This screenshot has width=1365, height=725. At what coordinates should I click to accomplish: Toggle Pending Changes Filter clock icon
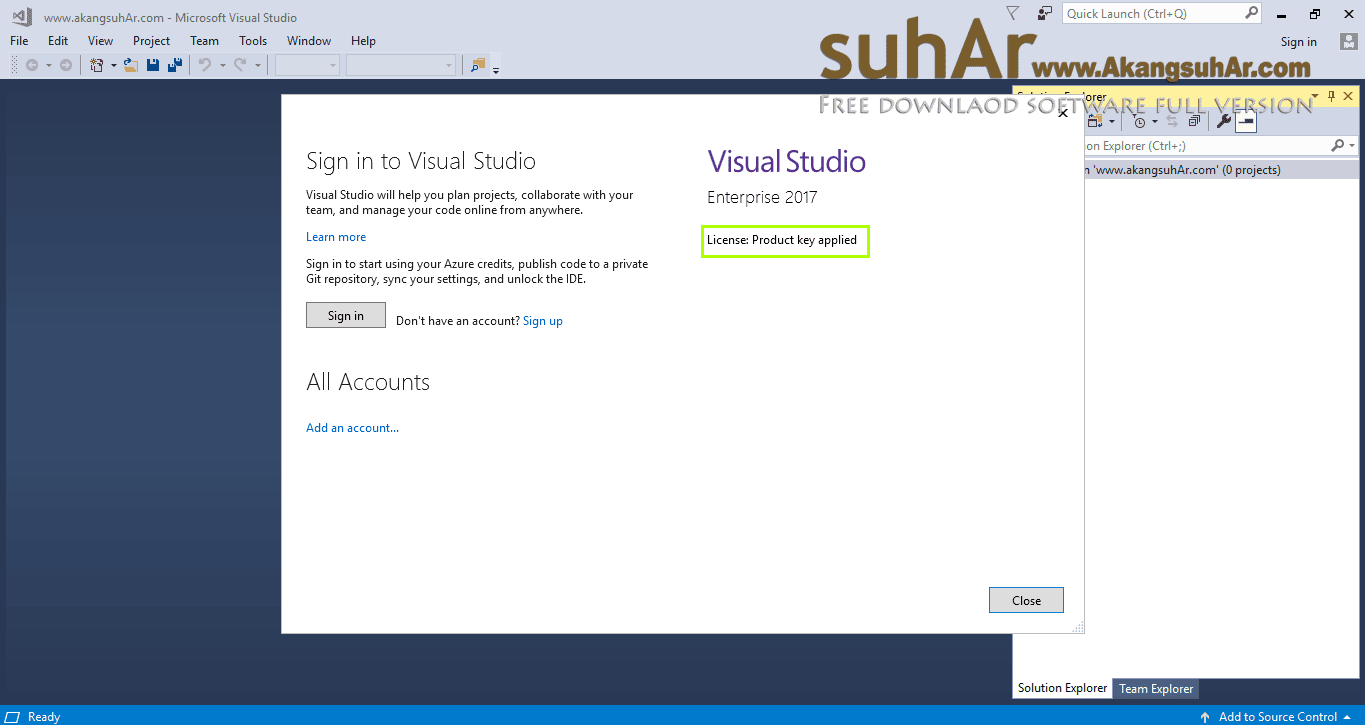(1140, 121)
